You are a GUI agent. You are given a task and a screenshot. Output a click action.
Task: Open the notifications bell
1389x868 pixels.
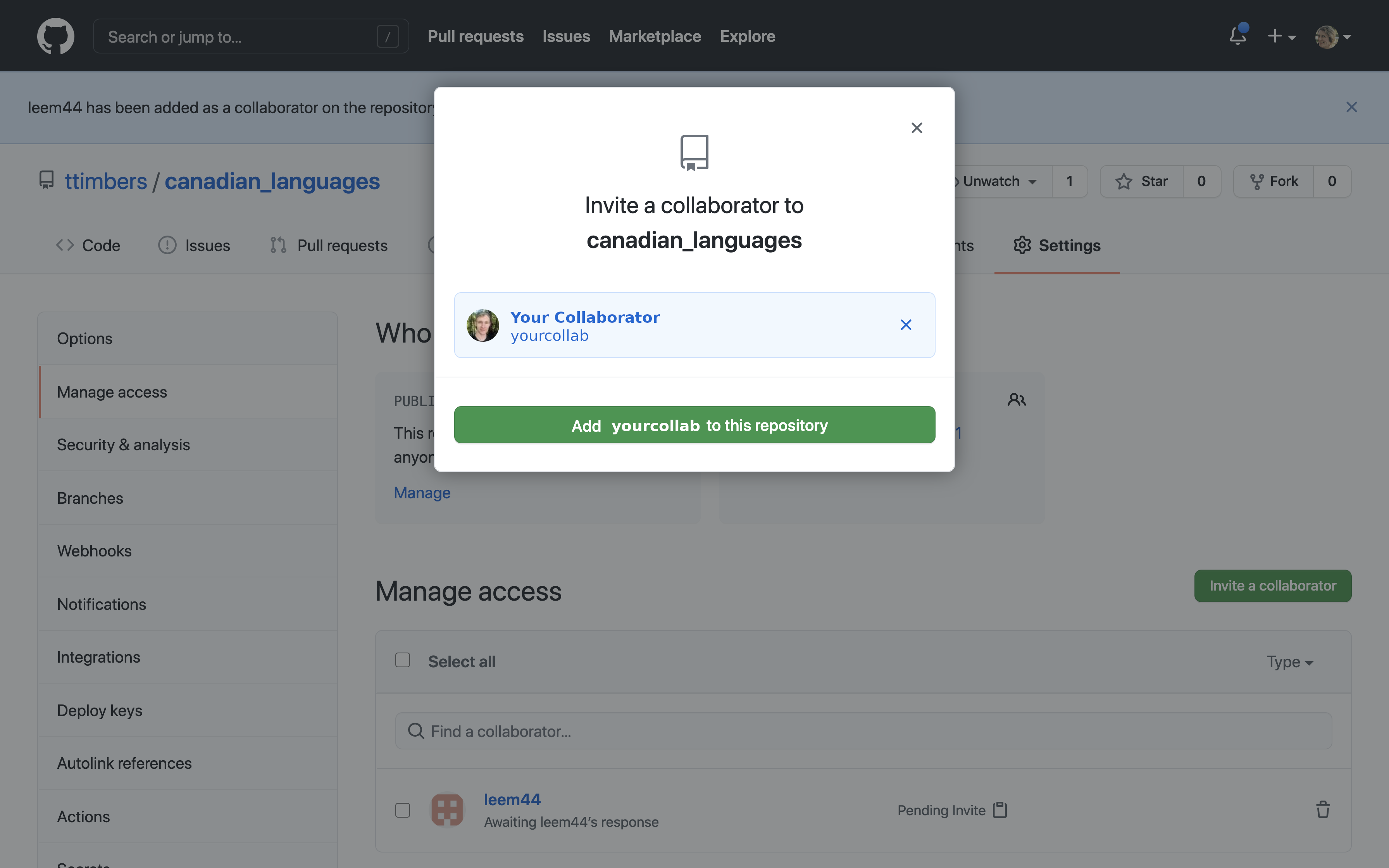1238,36
